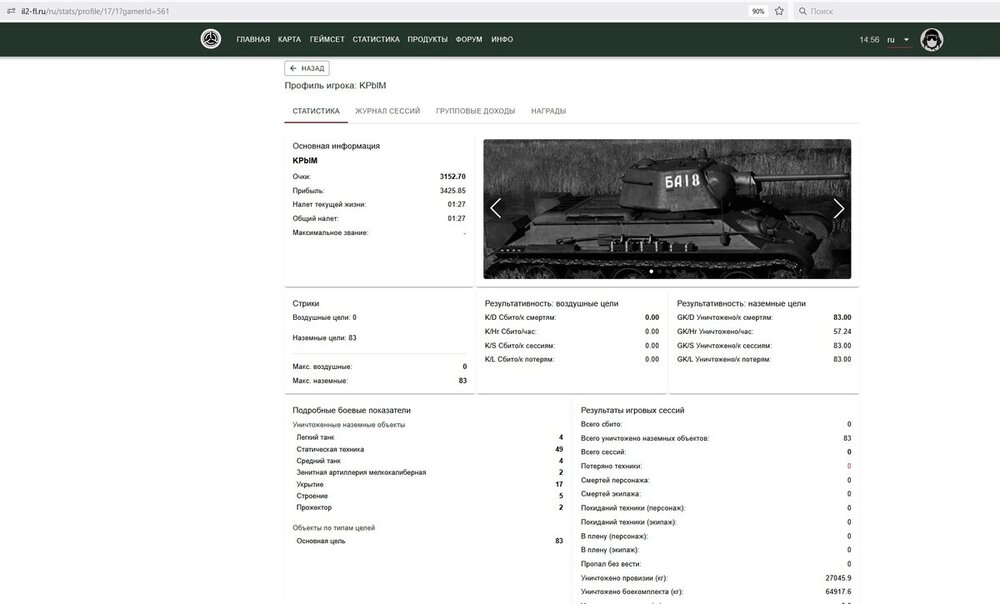Open ГЕЙМСЕТ in the top navigation
The image size is (1000, 604).
pos(327,40)
